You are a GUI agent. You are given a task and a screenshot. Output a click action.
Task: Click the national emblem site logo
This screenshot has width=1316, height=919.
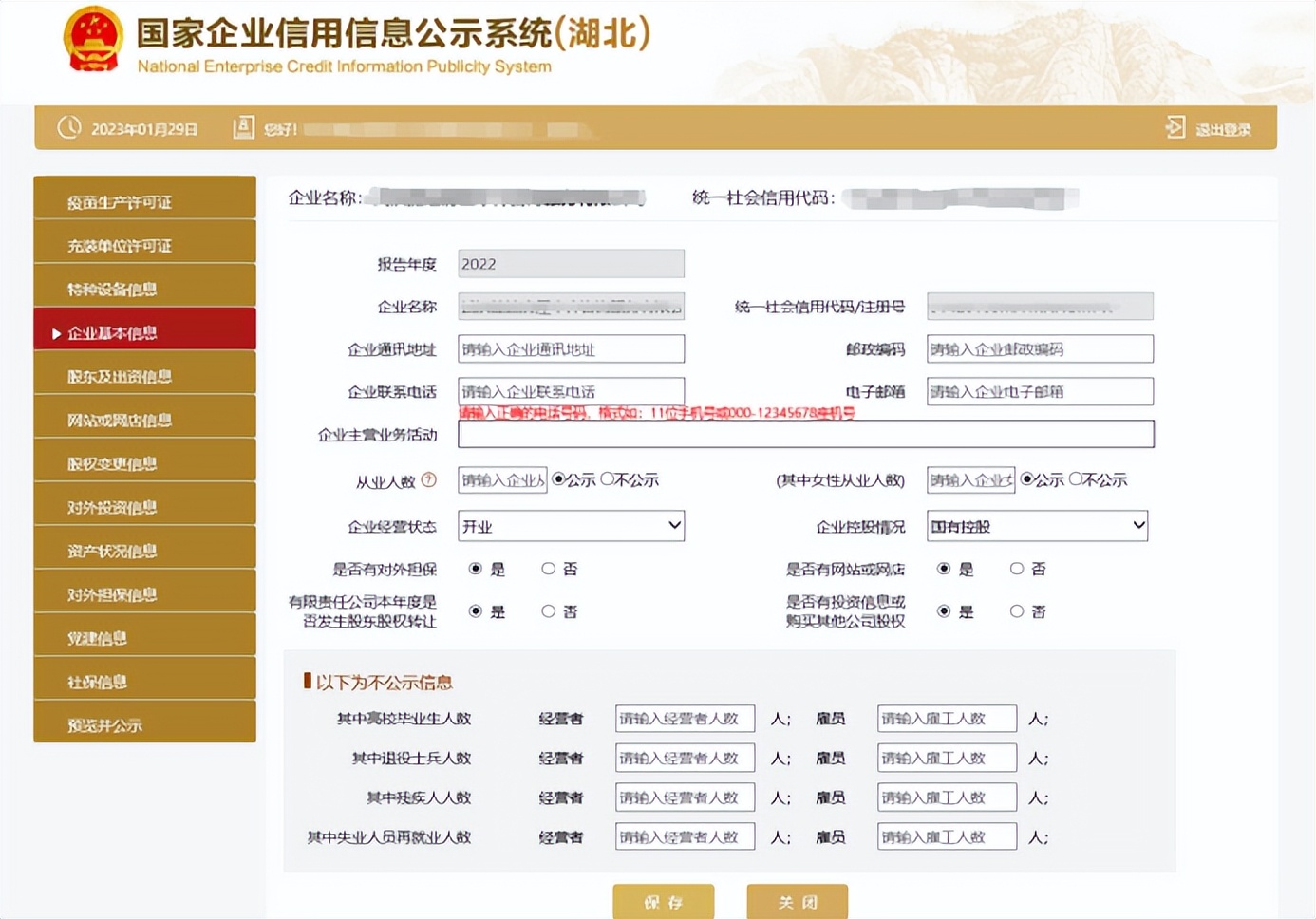(x=91, y=38)
